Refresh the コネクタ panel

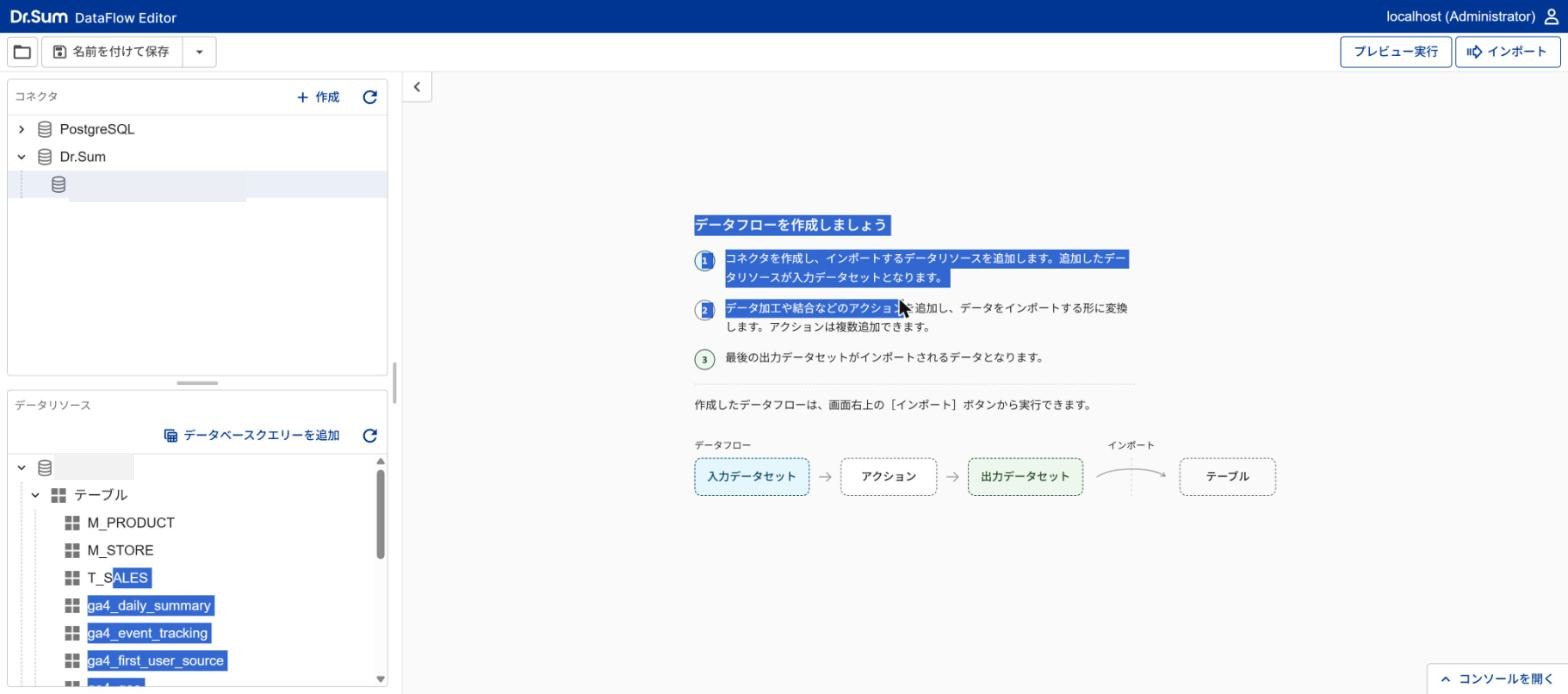pyautogui.click(x=370, y=97)
